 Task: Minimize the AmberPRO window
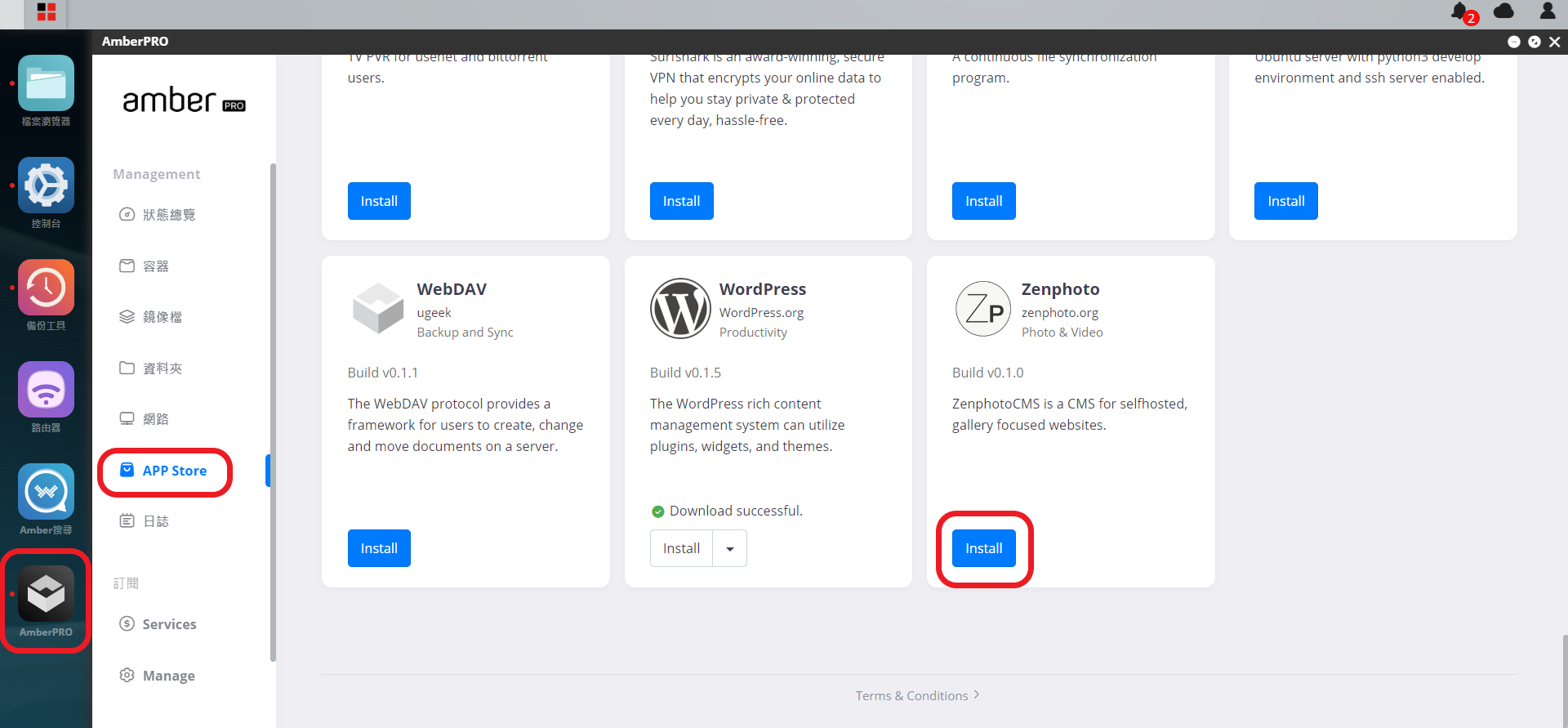pos(1513,42)
